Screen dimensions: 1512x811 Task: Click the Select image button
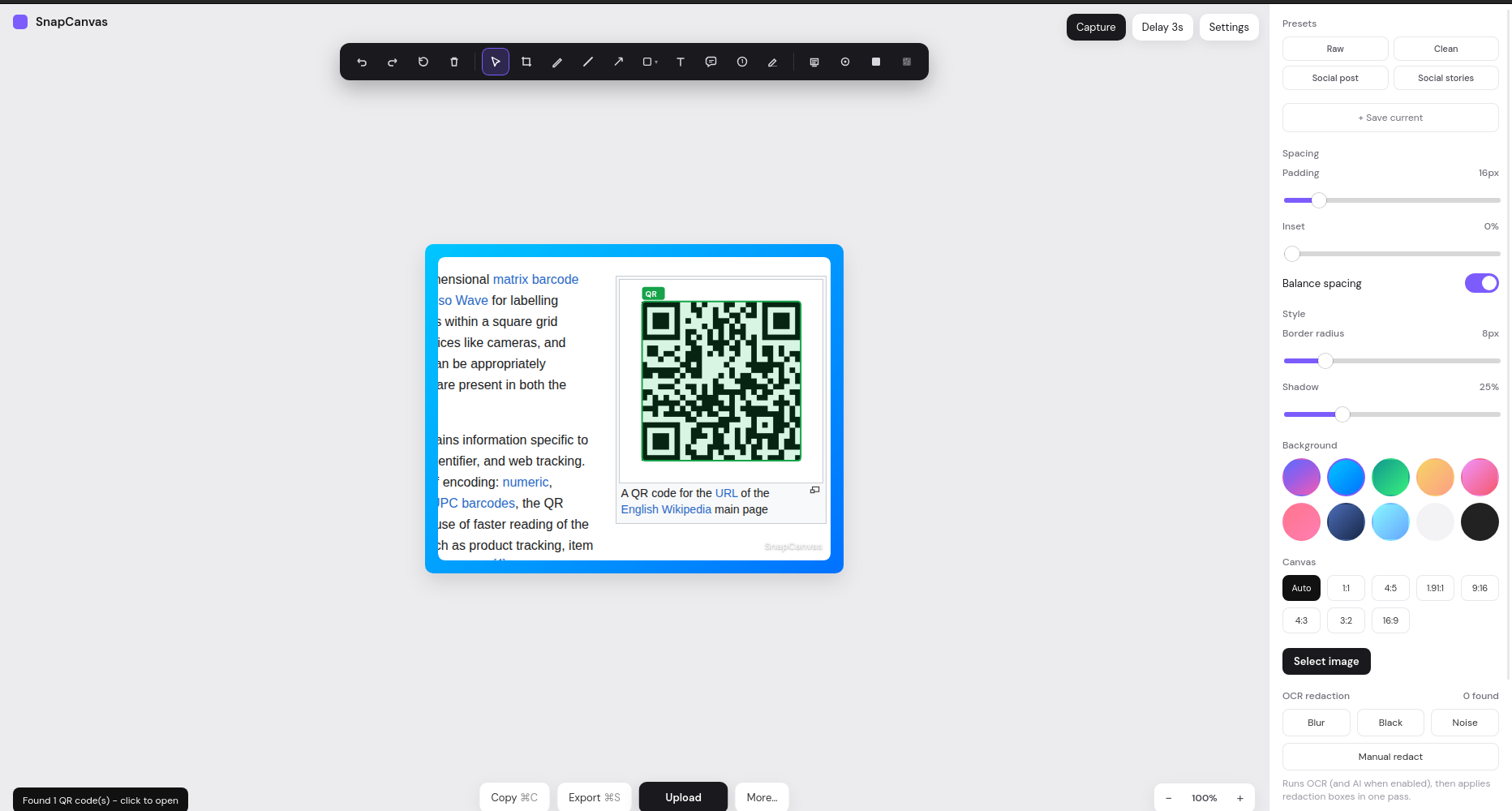tap(1326, 661)
